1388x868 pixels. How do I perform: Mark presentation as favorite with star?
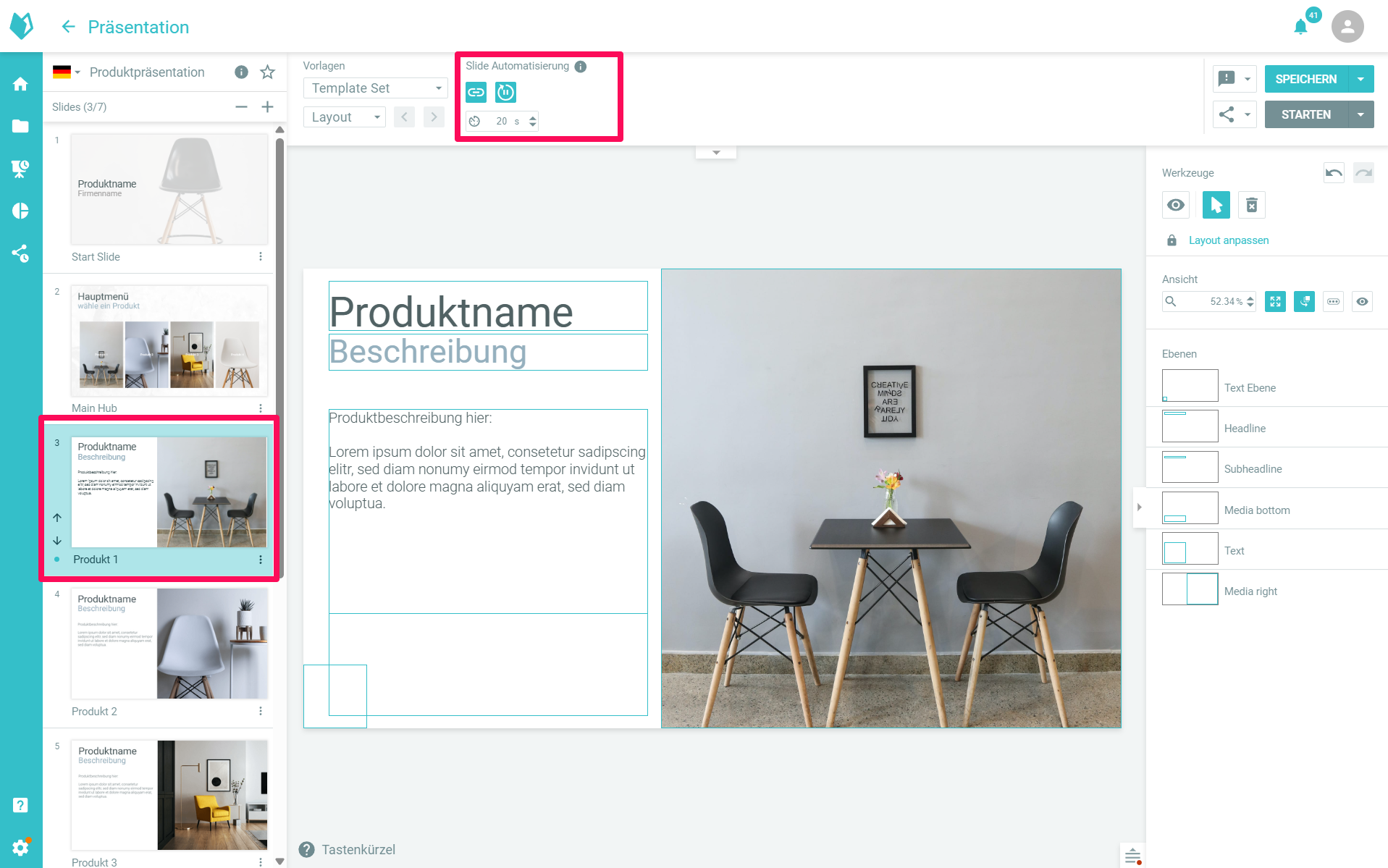pyautogui.click(x=267, y=72)
